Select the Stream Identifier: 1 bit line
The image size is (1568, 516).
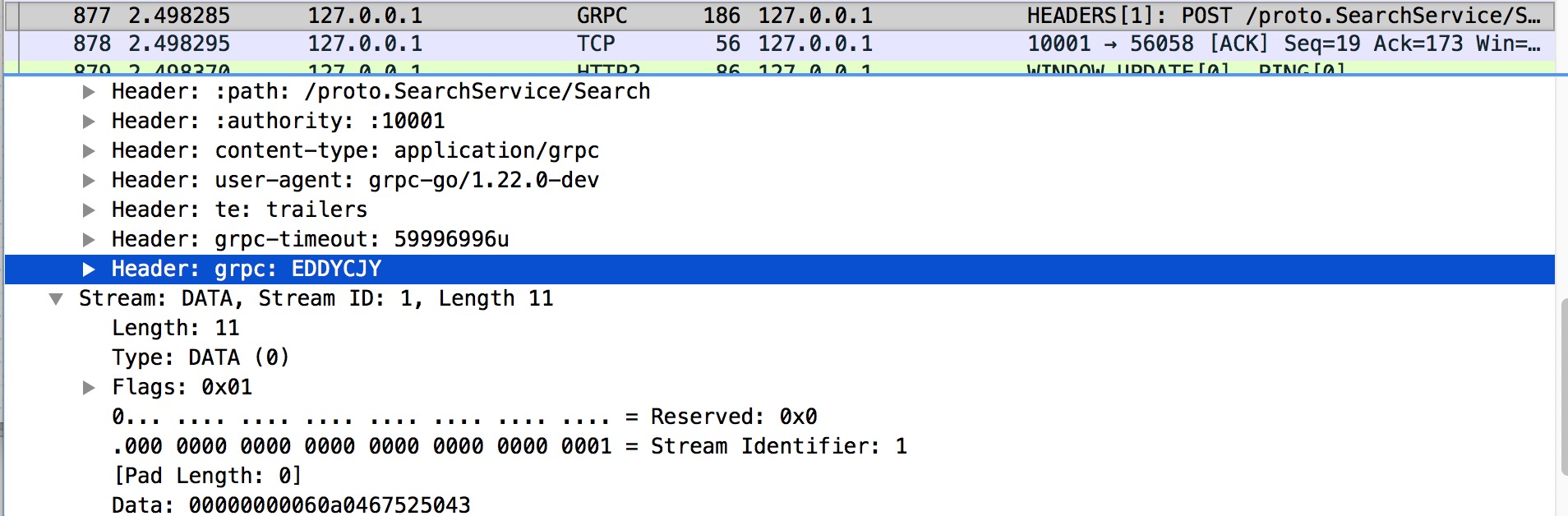(510, 447)
